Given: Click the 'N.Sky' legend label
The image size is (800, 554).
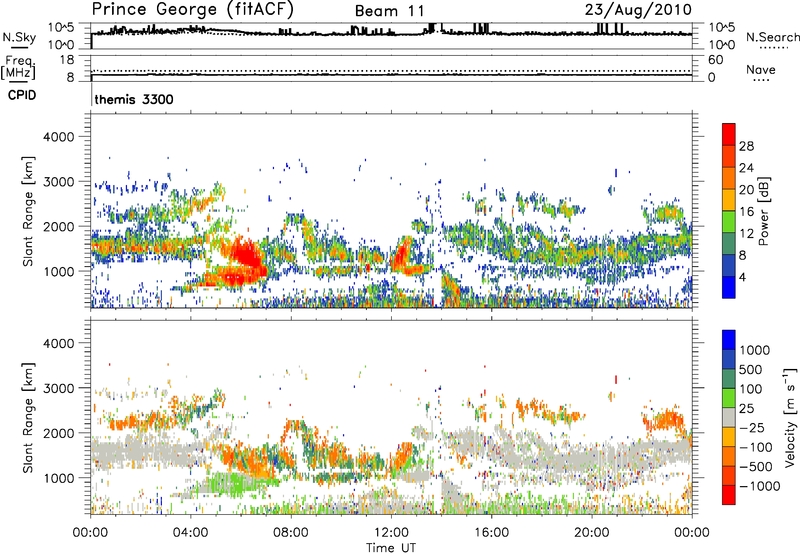Looking at the screenshot, I should tap(19, 37).
